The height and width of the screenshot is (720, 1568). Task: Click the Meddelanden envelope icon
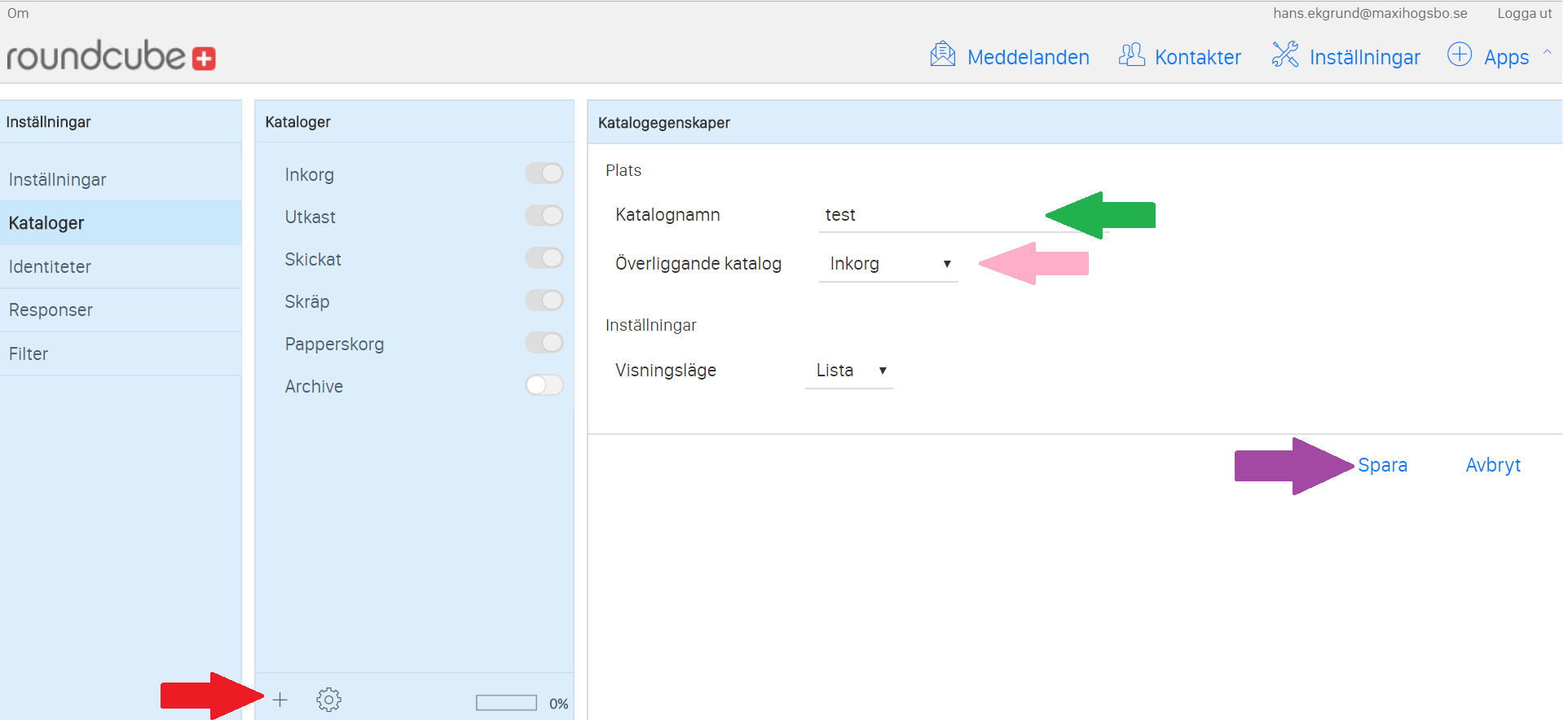click(x=942, y=55)
